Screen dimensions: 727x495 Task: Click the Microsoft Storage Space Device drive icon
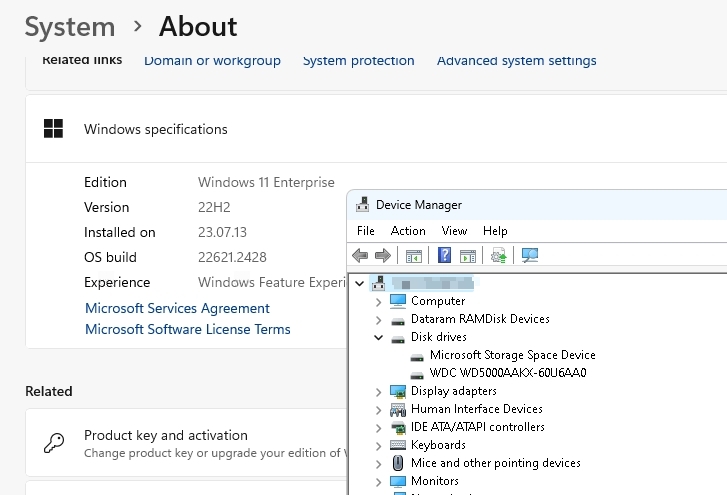click(417, 357)
